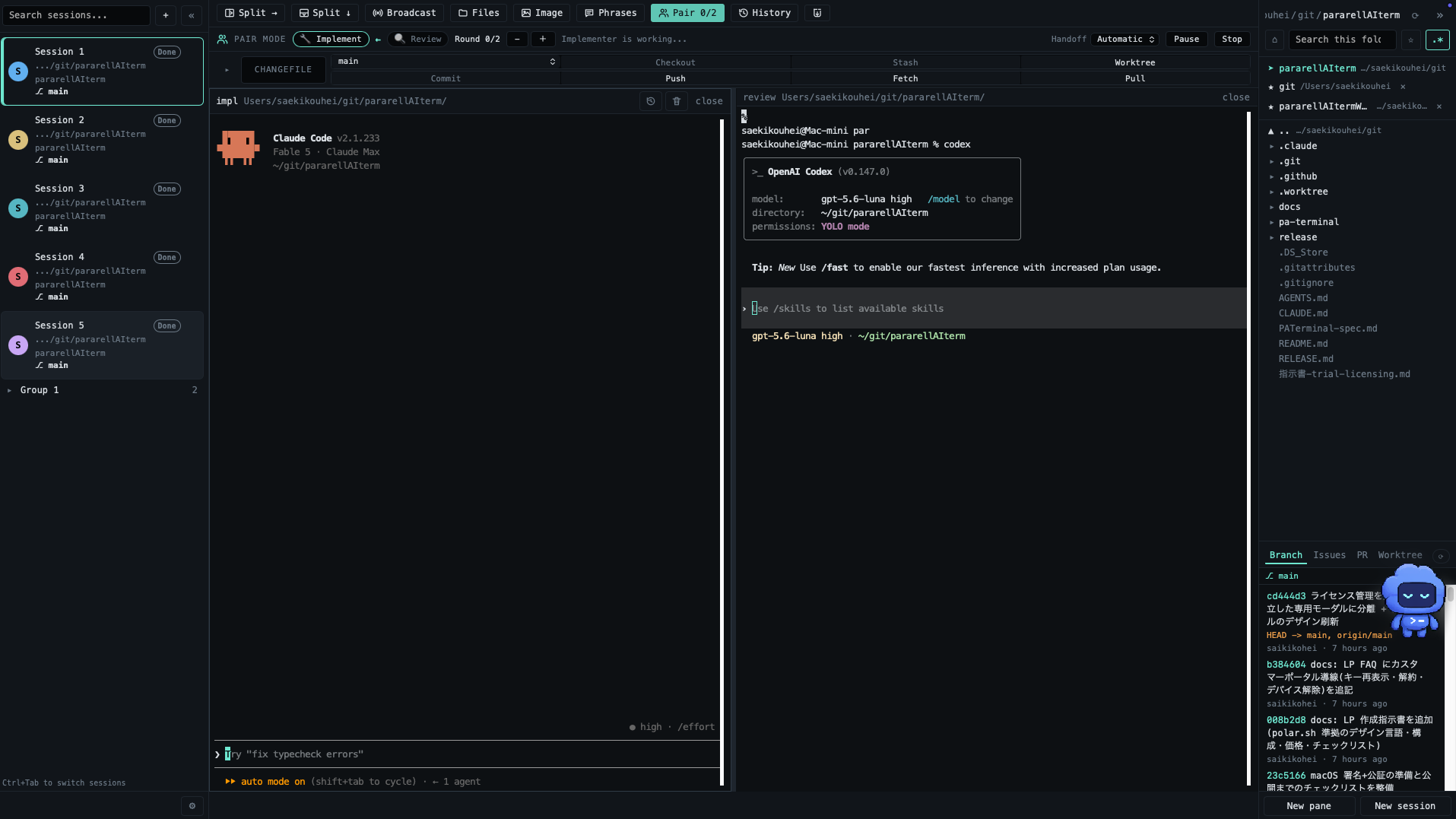Refresh the pararellAIterm folder listing
This screenshot has width=1456, height=819.
1415,15
